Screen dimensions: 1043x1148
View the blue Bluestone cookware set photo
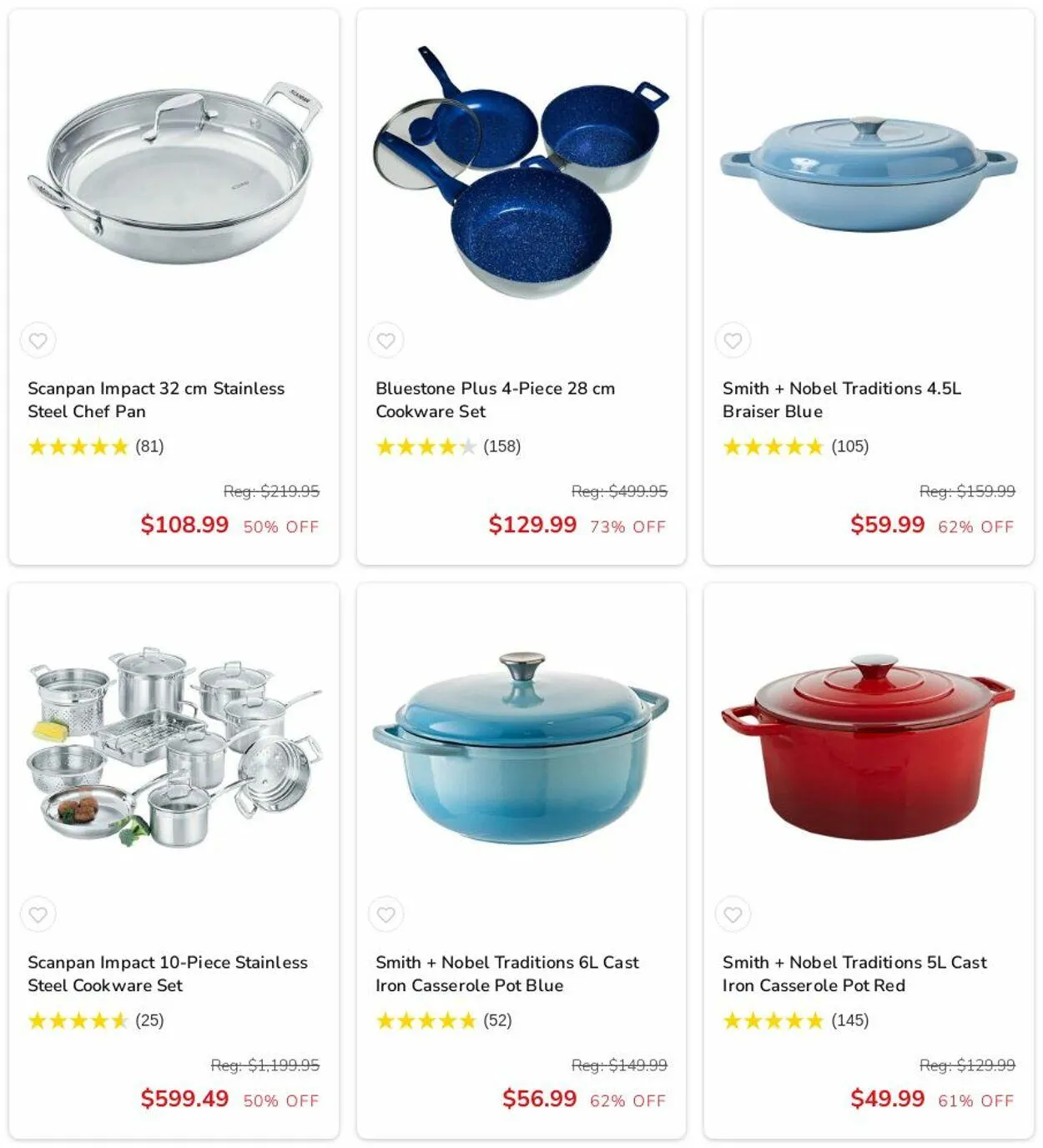[x=521, y=171]
